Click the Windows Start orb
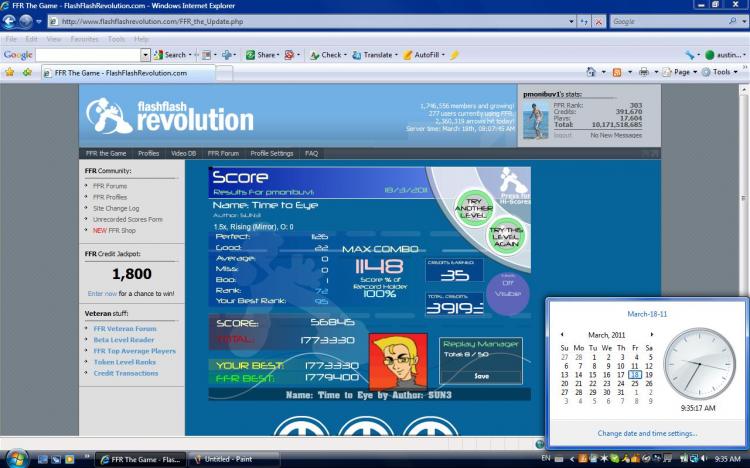The width and height of the screenshot is (750, 468). pyautogui.click(x=17, y=458)
